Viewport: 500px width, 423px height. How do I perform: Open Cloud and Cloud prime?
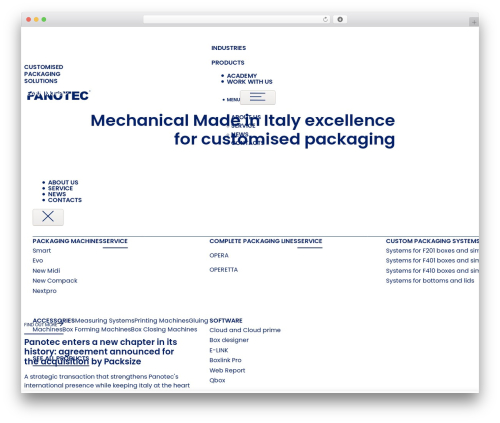(x=245, y=330)
